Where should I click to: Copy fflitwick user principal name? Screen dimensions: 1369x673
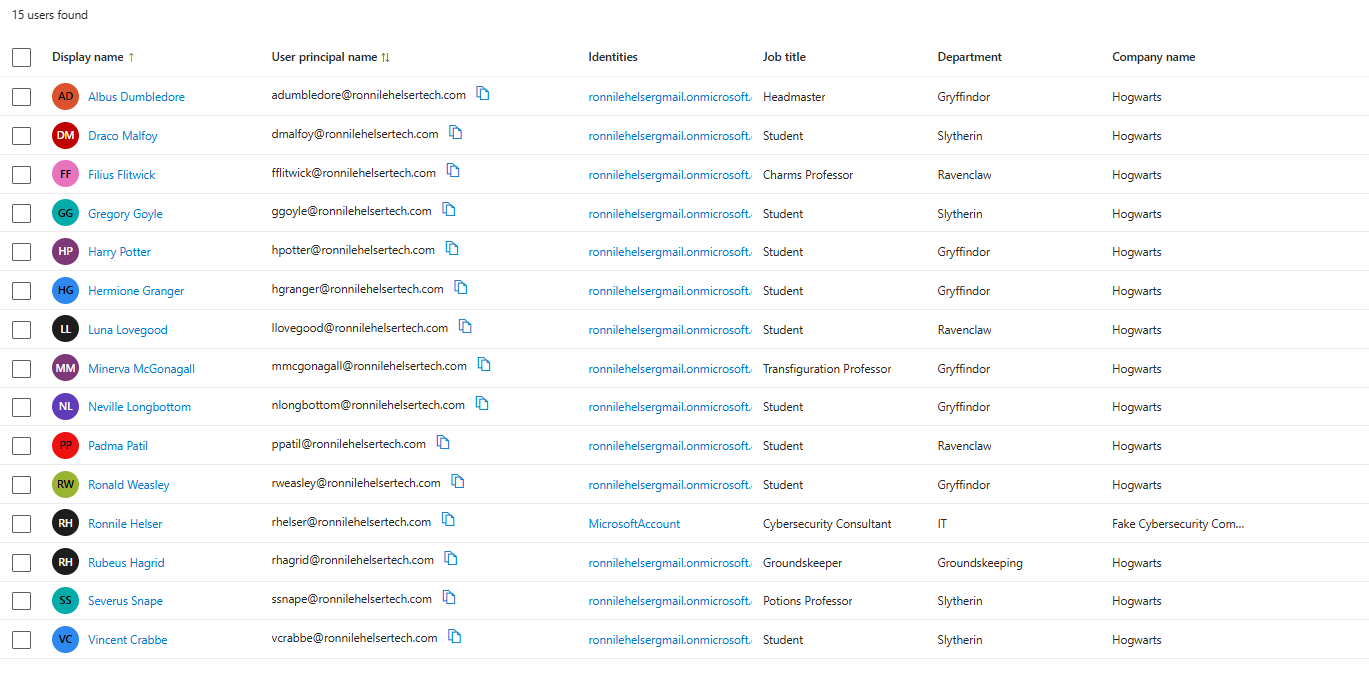453,171
